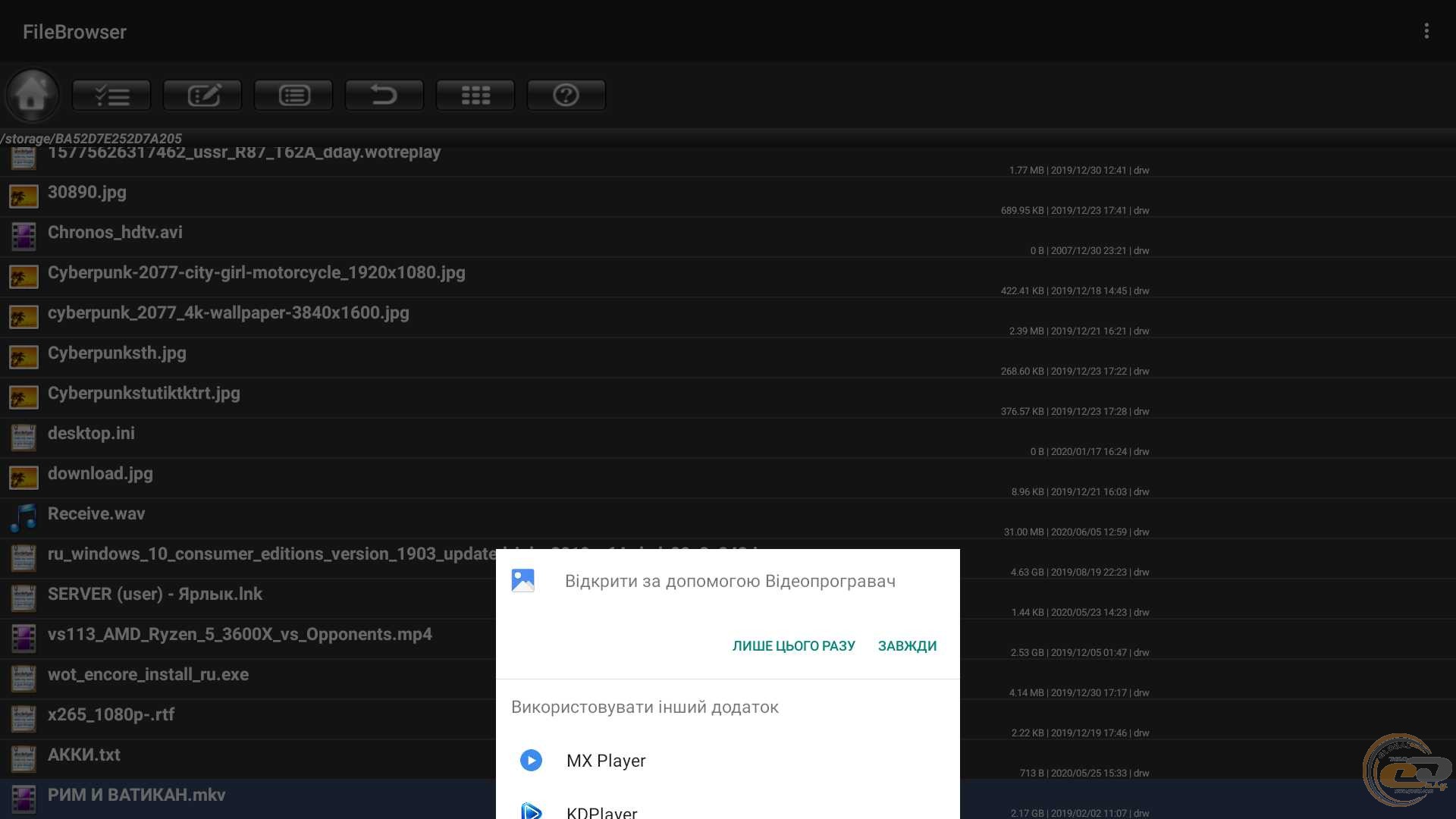Image resolution: width=1456 pixels, height=819 pixels.
Task: Toggle multi-select checklist toolbar button
Action: pos(111,95)
